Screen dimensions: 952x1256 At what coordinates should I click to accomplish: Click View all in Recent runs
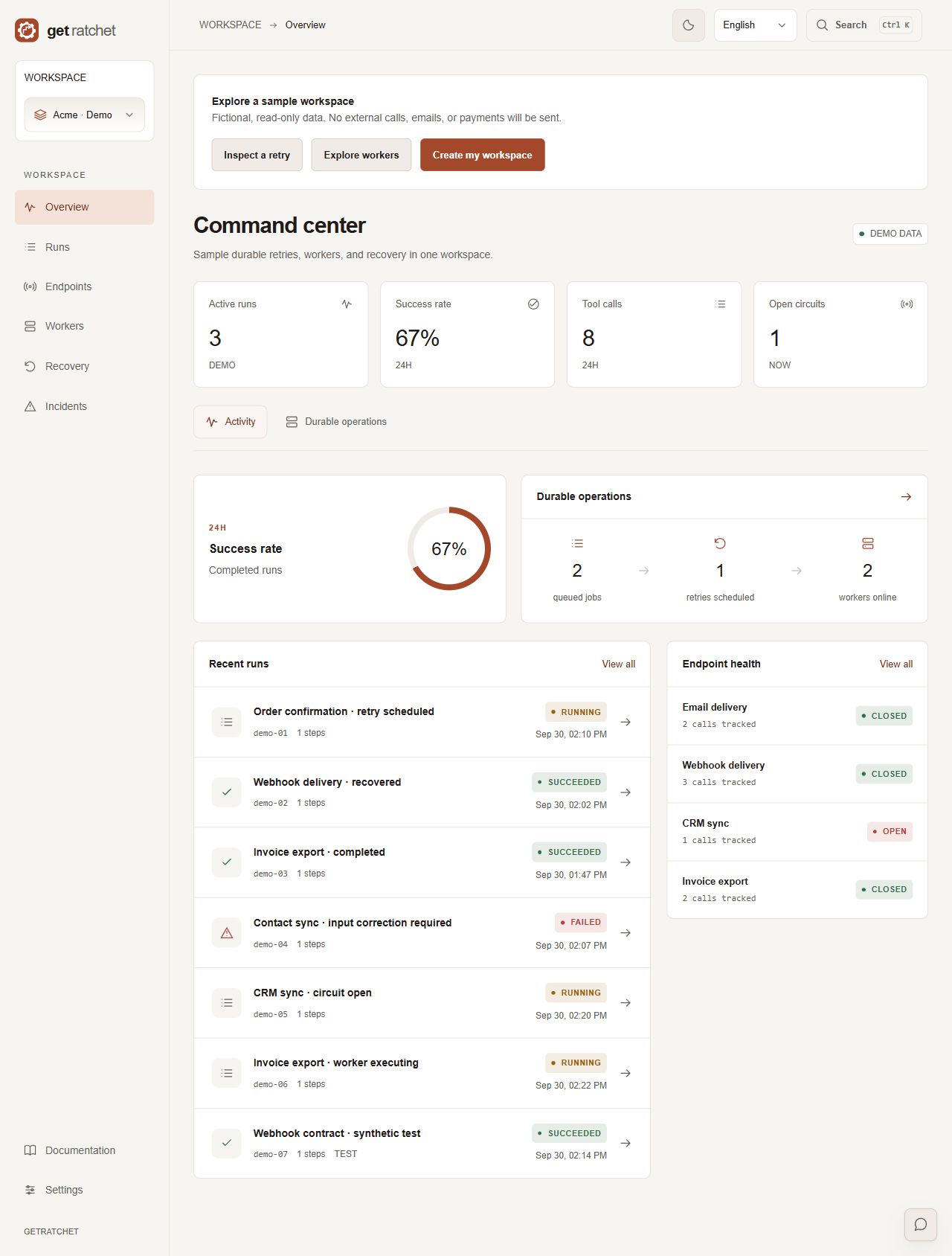tap(619, 664)
